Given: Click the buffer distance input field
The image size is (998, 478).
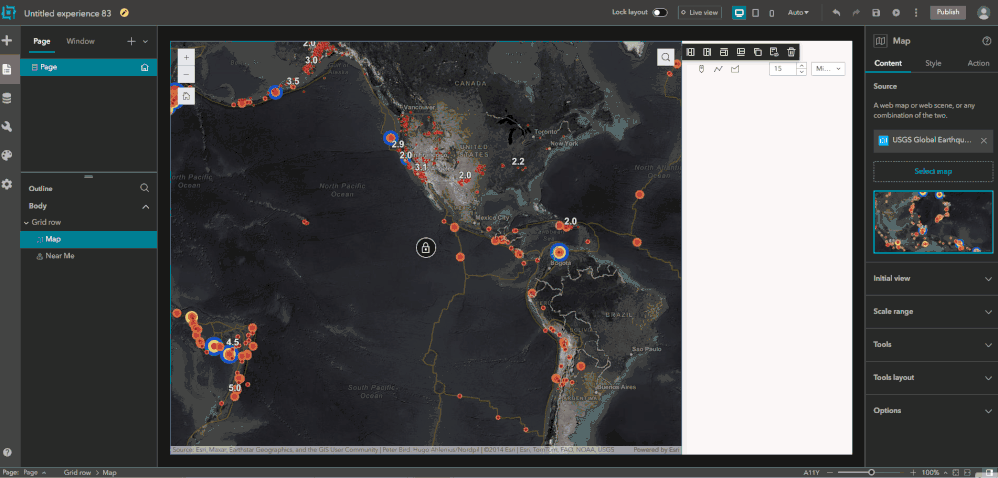Looking at the screenshot, I should click(783, 69).
